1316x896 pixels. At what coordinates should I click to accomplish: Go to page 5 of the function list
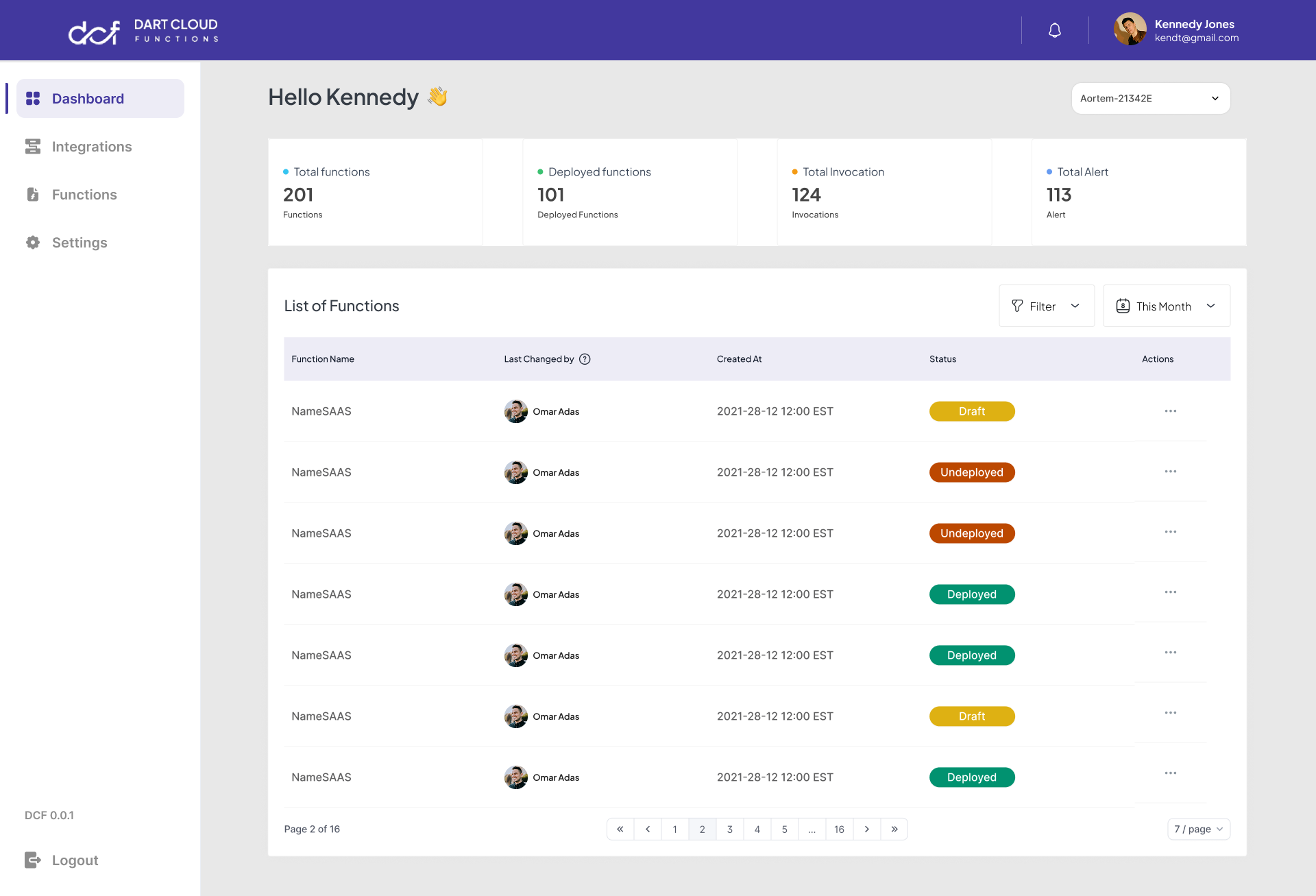pyautogui.click(x=784, y=829)
